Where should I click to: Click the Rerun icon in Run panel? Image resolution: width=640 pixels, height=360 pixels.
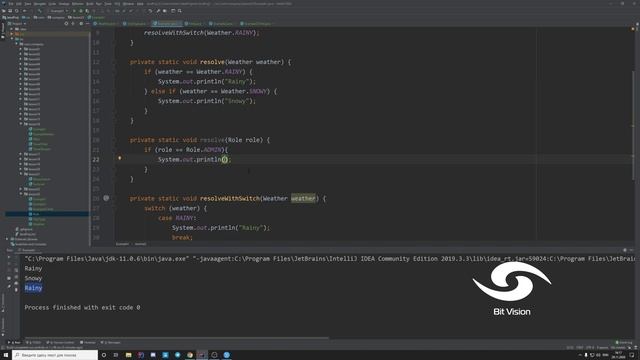pos(9,257)
